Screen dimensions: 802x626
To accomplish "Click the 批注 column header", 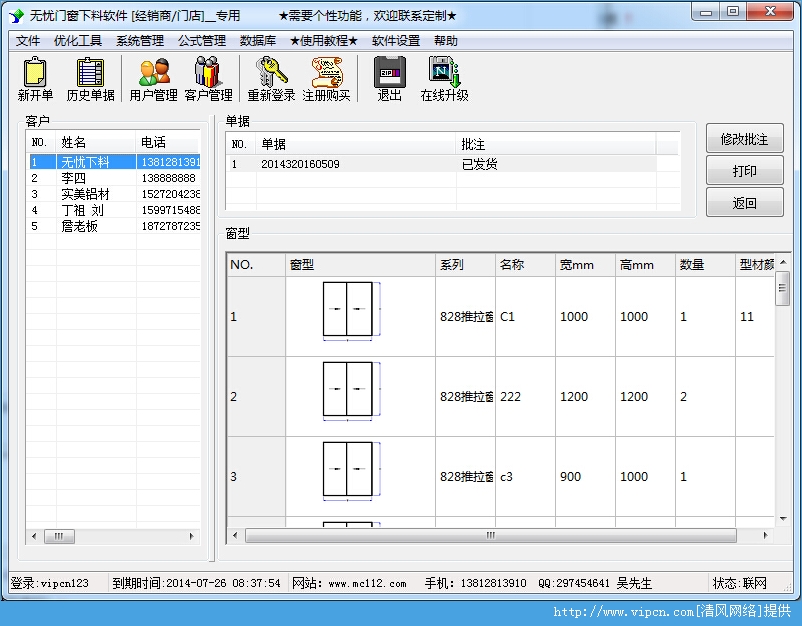I will tap(556, 144).
